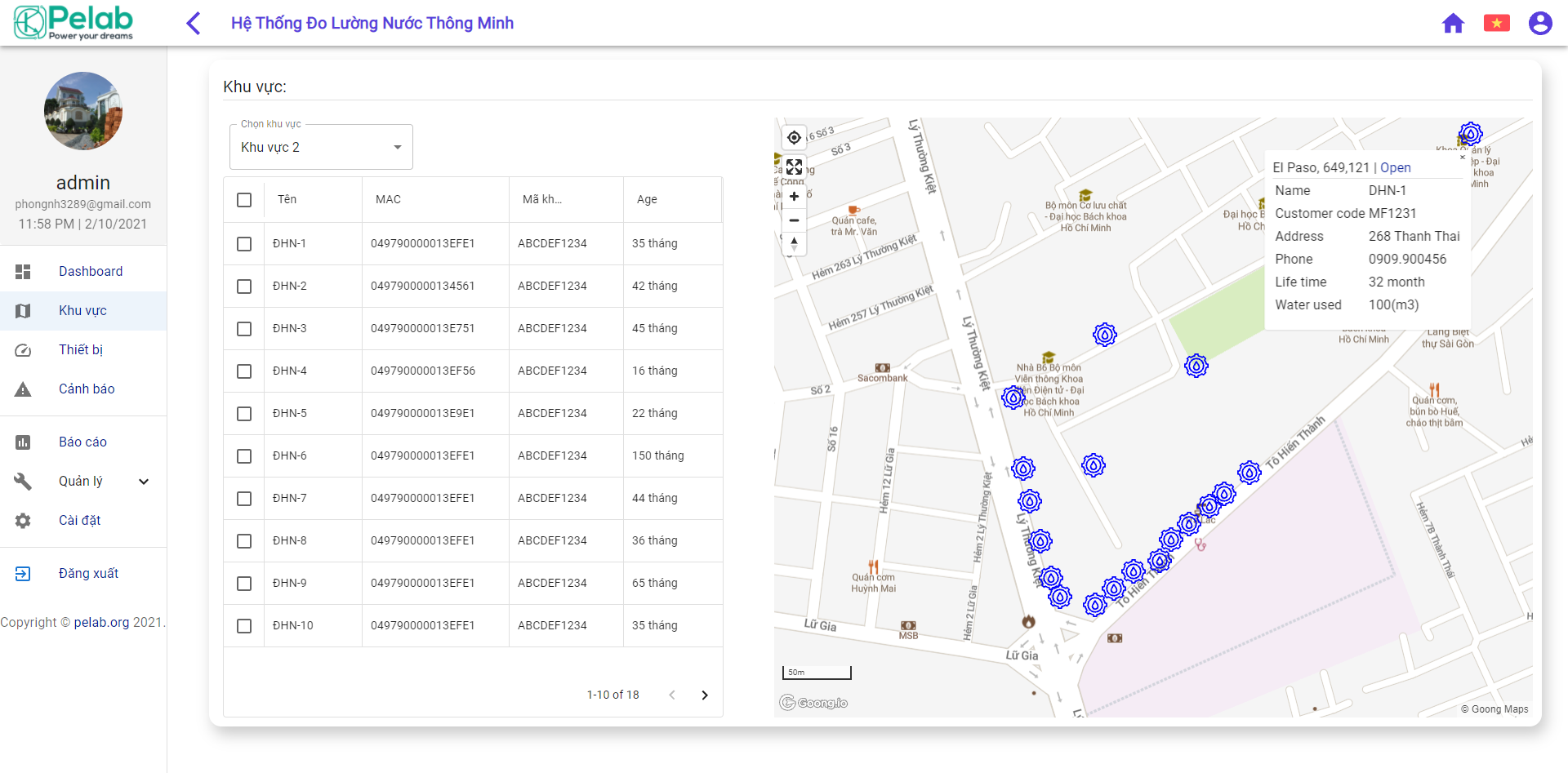Visit the pelab.org copyright link
Image resolution: width=1568 pixels, height=773 pixels.
(101, 623)
